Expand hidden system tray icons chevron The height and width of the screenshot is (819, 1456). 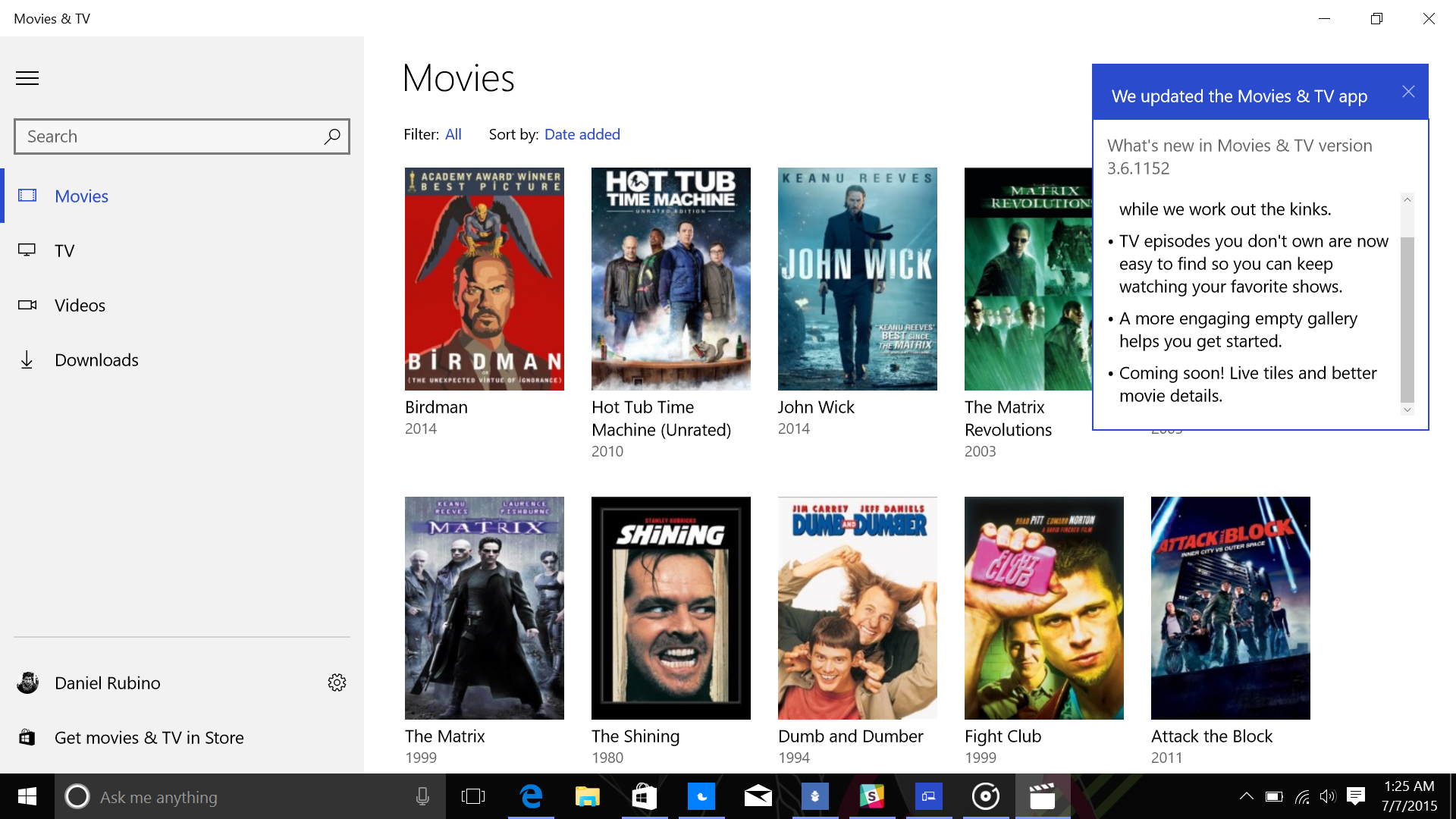(1246, 796)
